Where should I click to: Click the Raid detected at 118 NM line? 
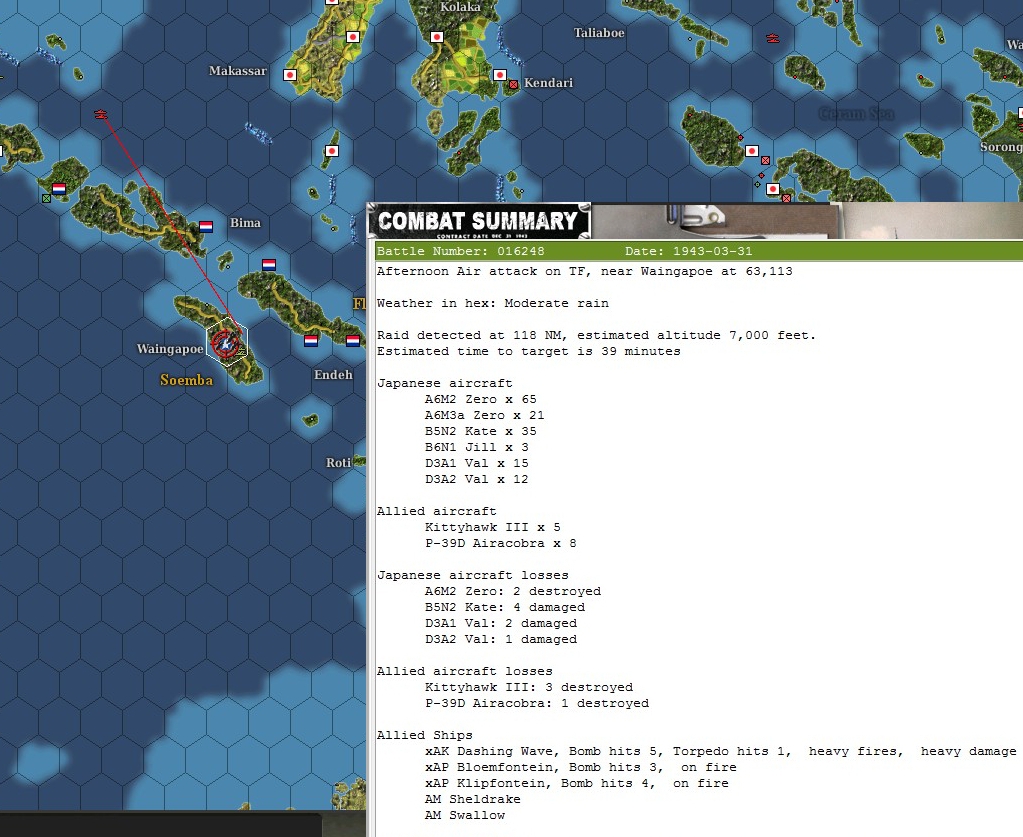(596, 335)
